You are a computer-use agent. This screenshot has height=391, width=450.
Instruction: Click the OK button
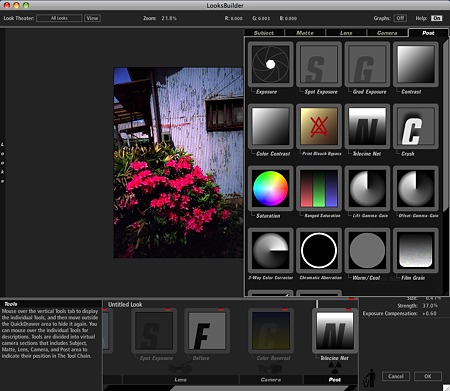(x=428, y=376)
